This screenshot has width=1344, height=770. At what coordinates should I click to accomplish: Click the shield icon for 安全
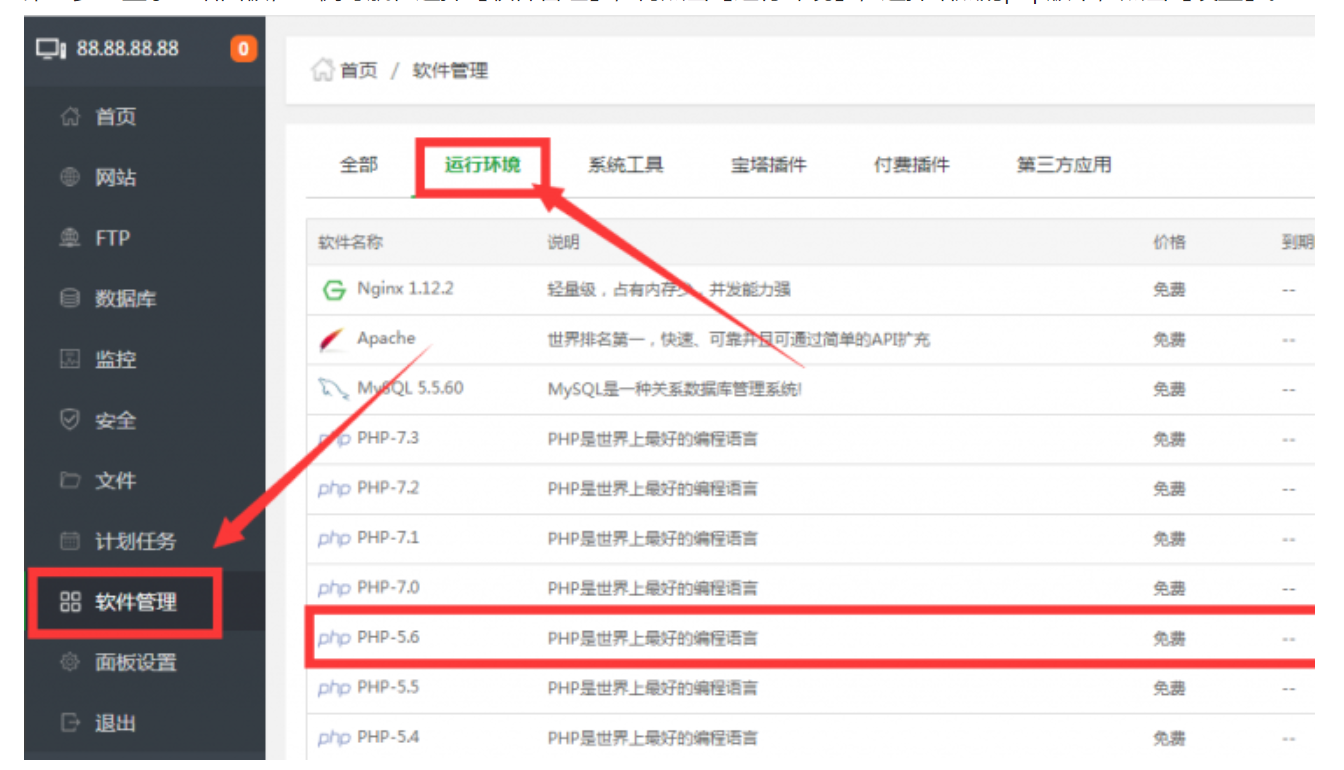pyautogui.click(x=70, y=420)
